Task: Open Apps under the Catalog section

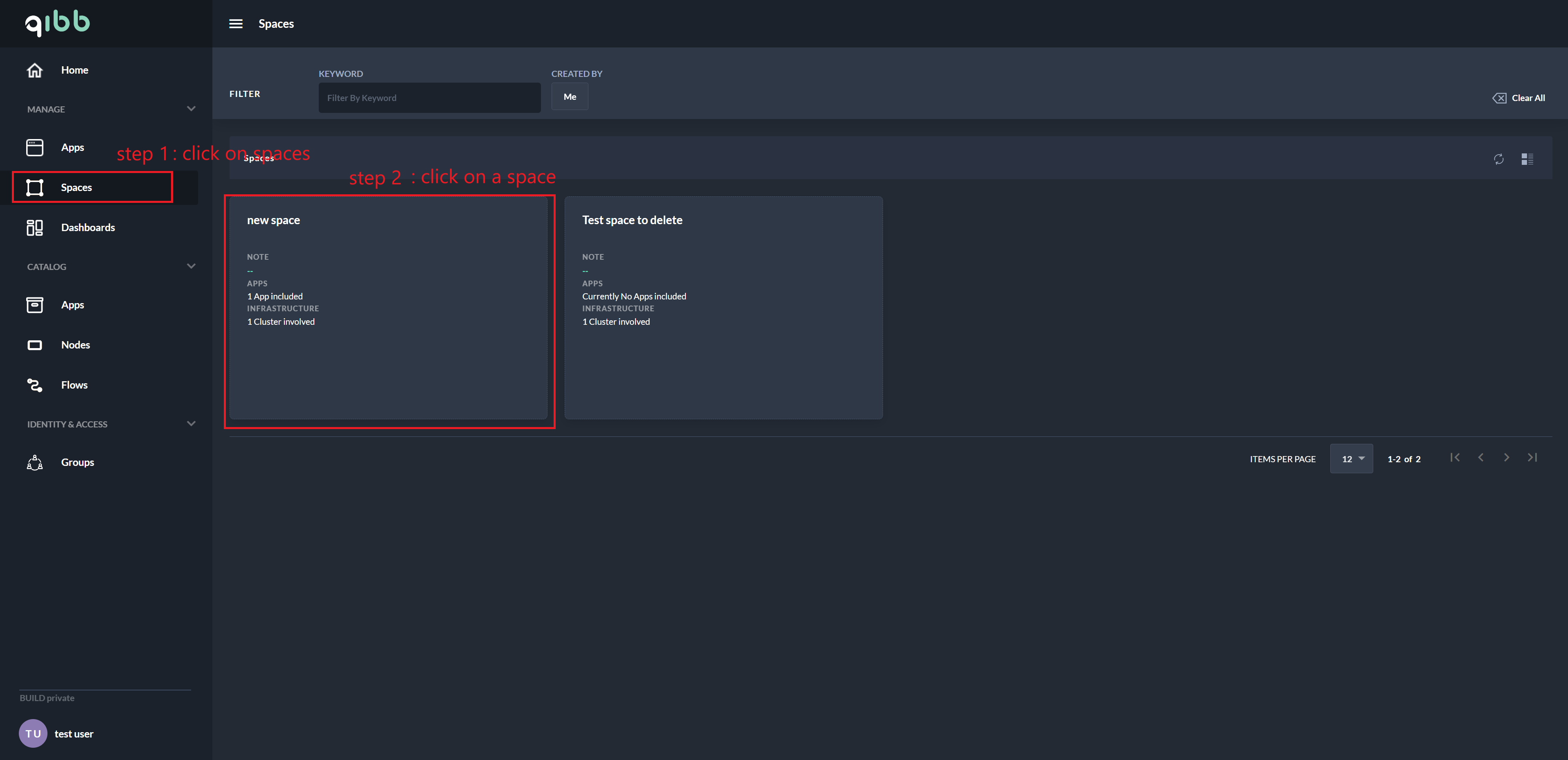Action: [x=72, y=305]
